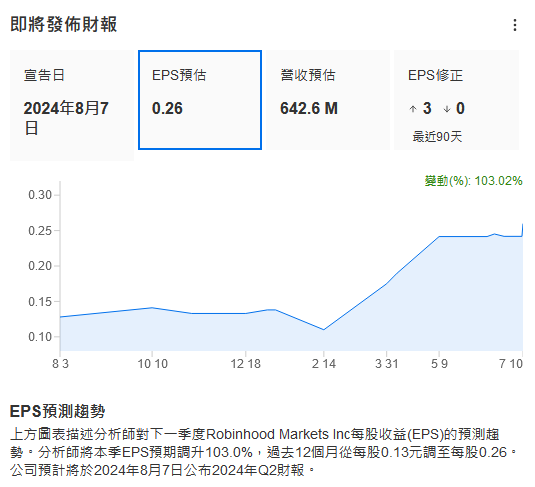535x487 pixels.
Task: Click the 5 9 date tick label
Action: pos(439,363)
